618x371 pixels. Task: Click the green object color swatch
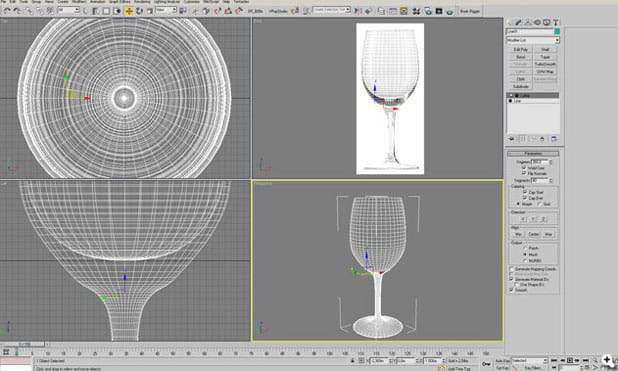coord(557,31)
